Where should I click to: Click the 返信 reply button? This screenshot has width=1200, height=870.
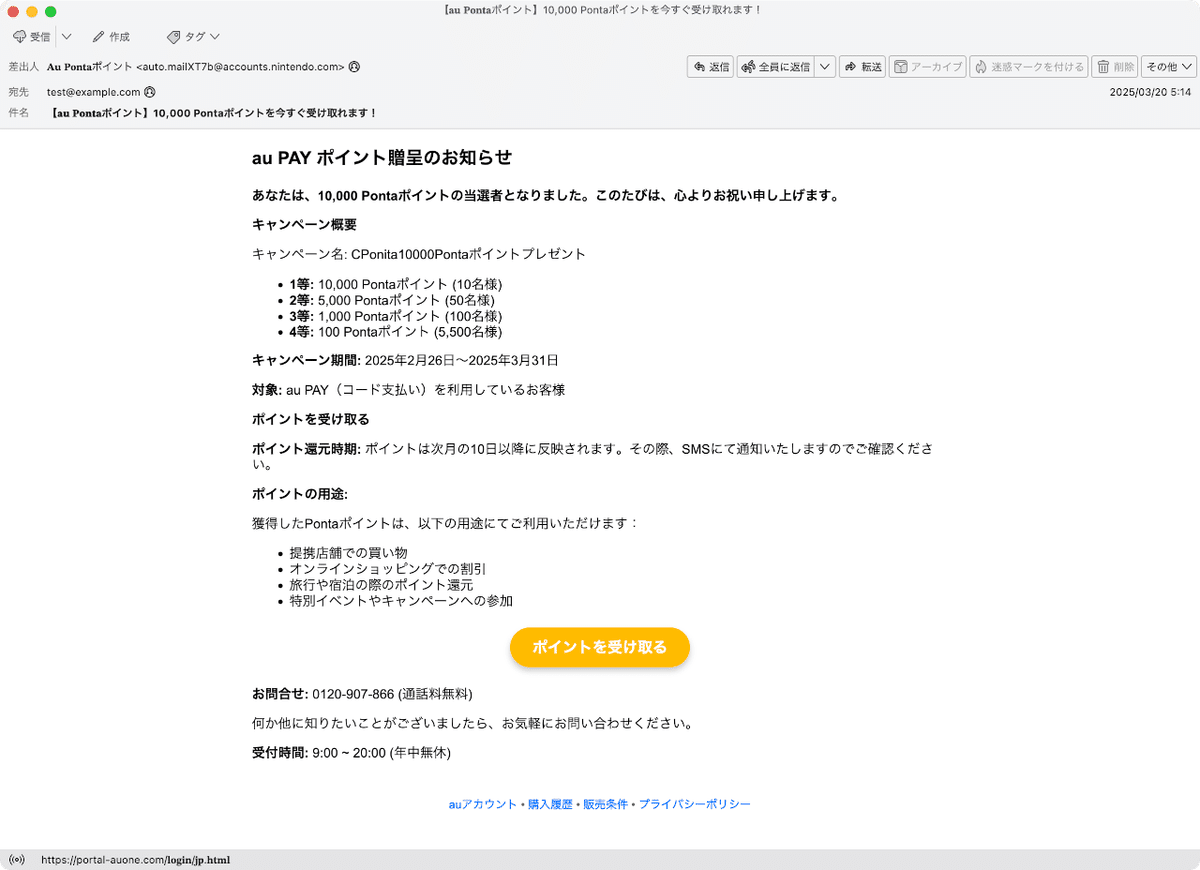coord(710,67)
